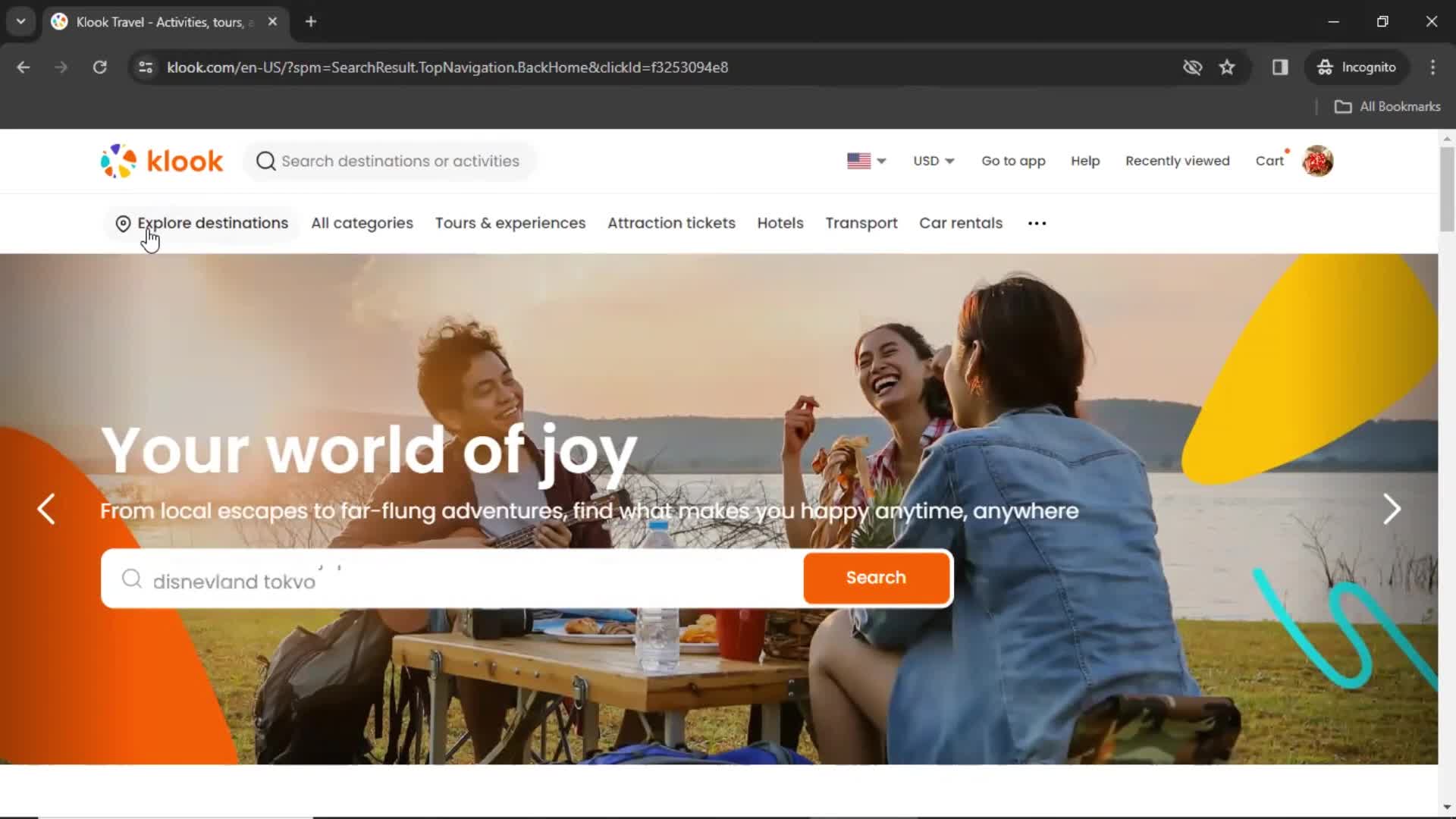This screenshot has height=819, width=1456.
Task: Expand the more options ellipsis menu
Action: click(x=1036, y=222)
